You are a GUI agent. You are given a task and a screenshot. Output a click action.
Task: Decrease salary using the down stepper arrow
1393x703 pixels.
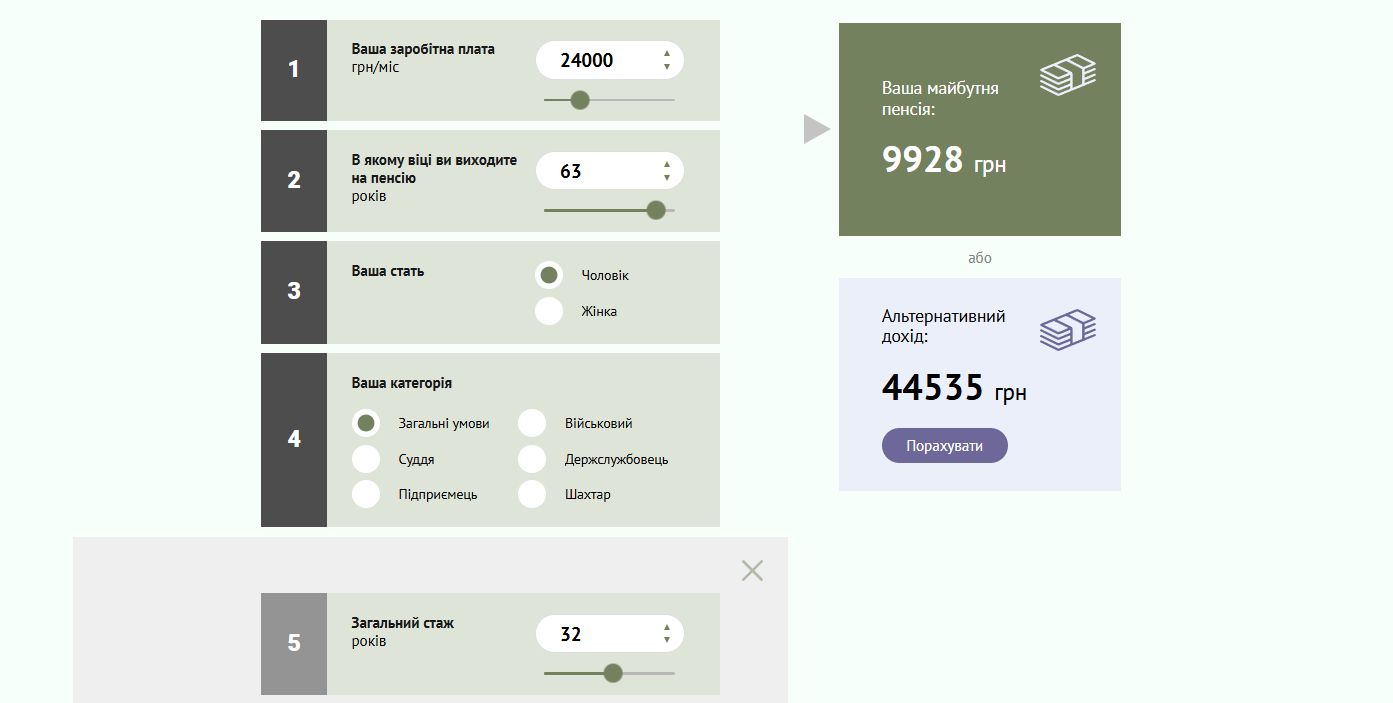[667, 67]
